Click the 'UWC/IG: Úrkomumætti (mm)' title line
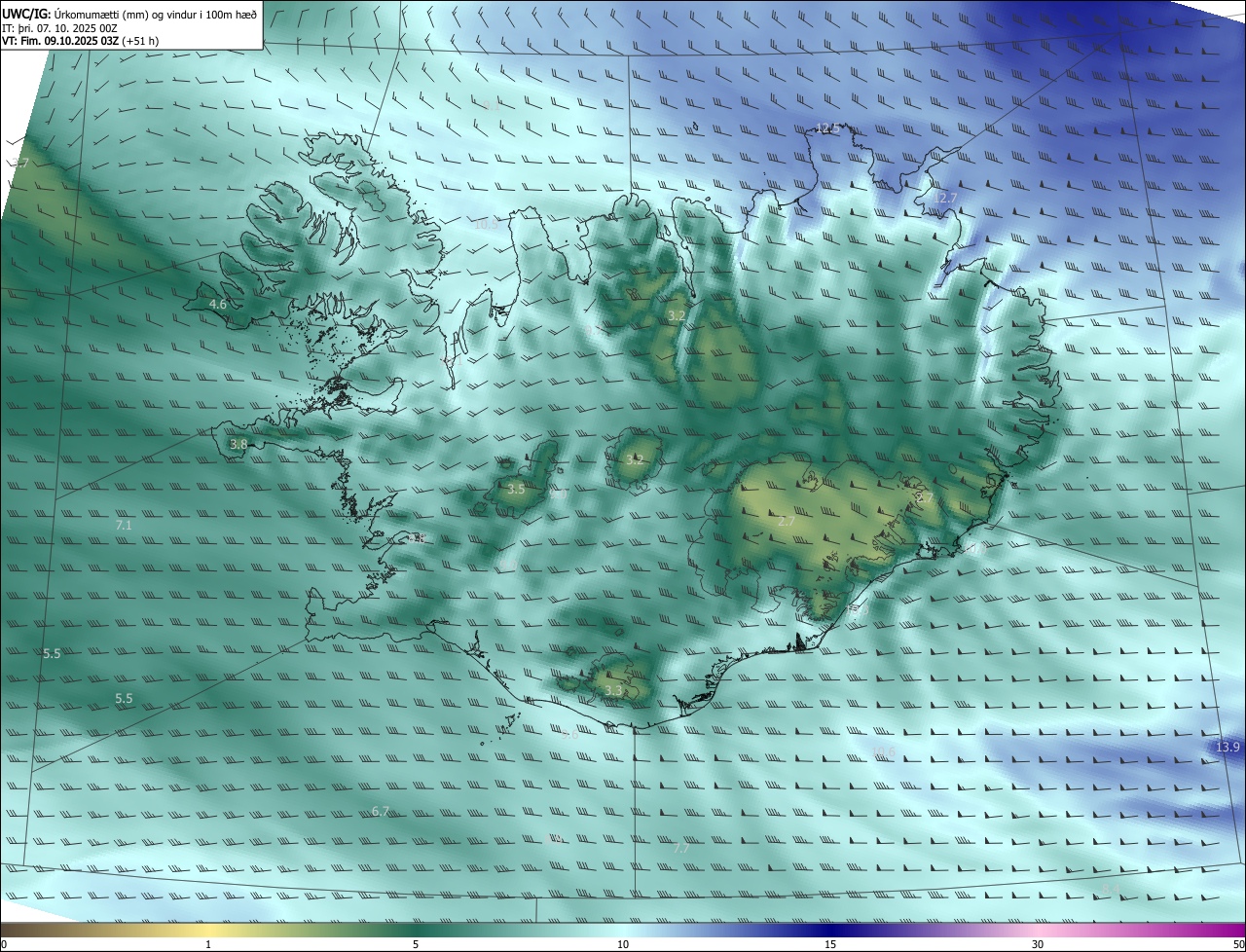The width and height of the screenshot is (1246, 952). click(129, 13)
